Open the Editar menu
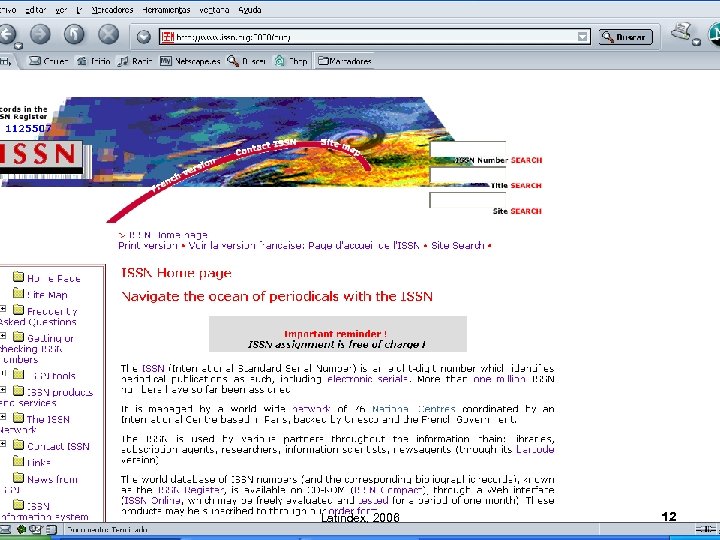 pyautogui.click(x=36, y=10)
